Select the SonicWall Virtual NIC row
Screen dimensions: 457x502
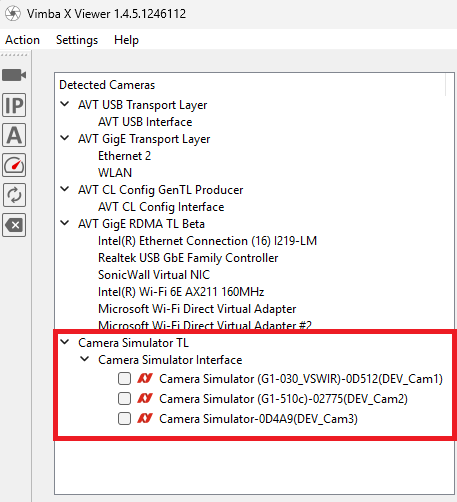point(154,275)
